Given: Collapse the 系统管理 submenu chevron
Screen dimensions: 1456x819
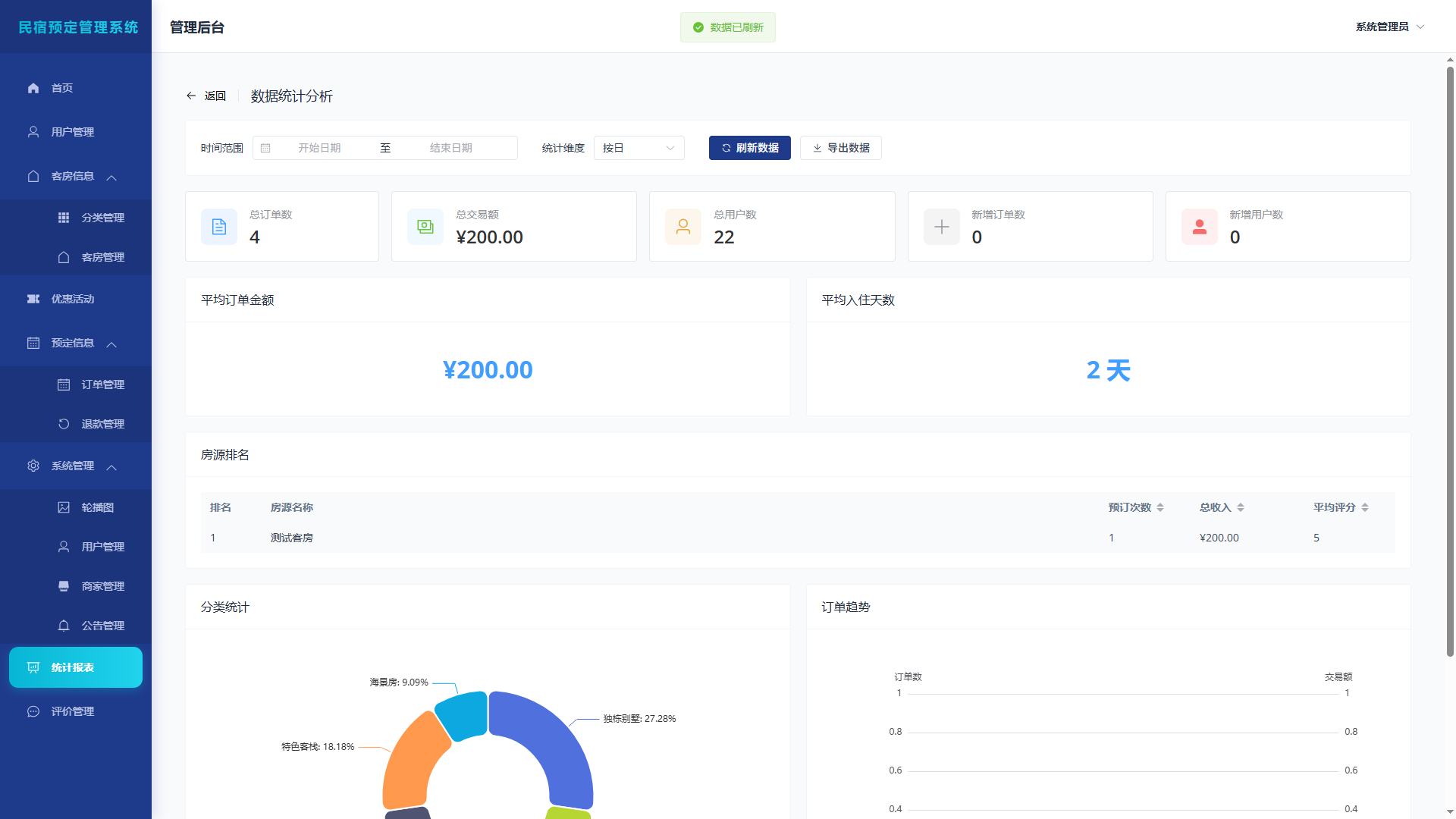Looking at the screenshot, I should [111, 467].
